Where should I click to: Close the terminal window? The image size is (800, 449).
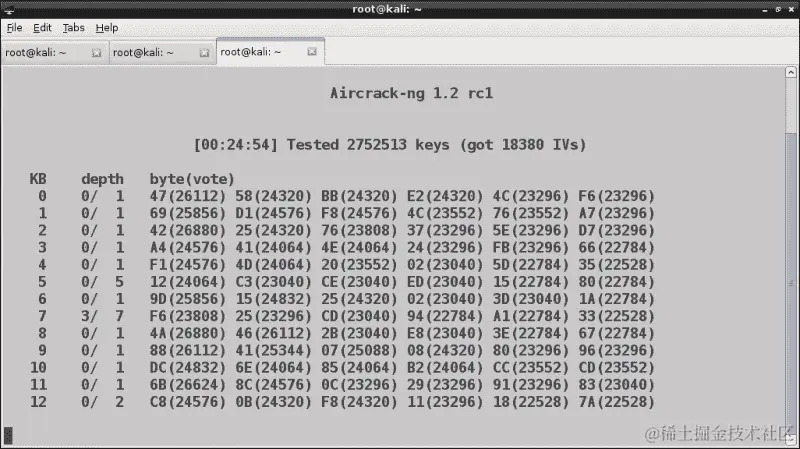click(x=791, y=9)
